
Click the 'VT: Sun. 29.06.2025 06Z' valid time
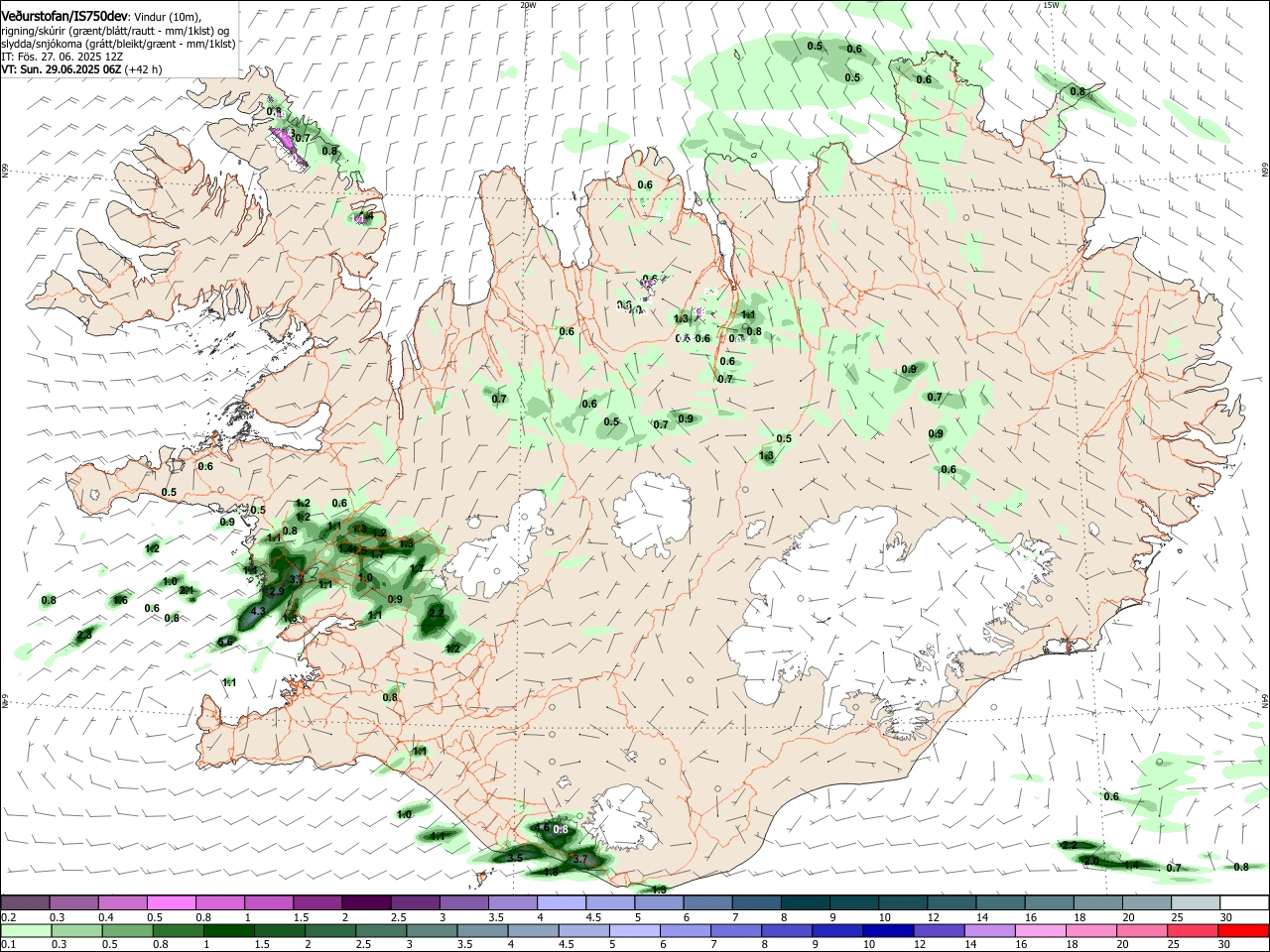pyautogui.click(x=61, y=69)
